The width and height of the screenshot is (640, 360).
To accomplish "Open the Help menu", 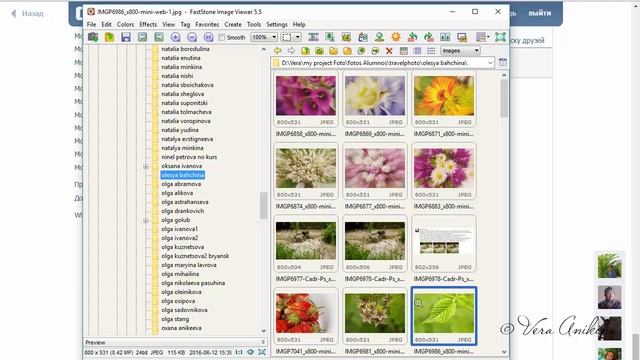I will pyautogui.click(x=299, y=24).
